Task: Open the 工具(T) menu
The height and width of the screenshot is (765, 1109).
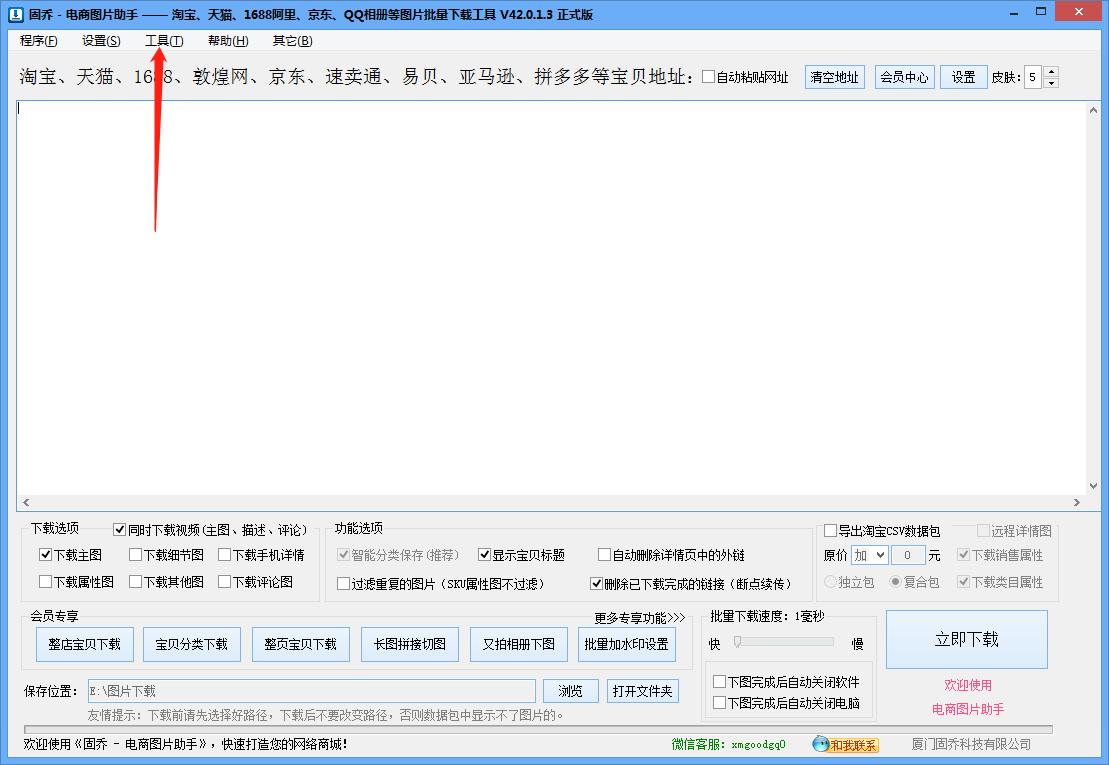Action: pyautogui.click(x=163, y=41)
